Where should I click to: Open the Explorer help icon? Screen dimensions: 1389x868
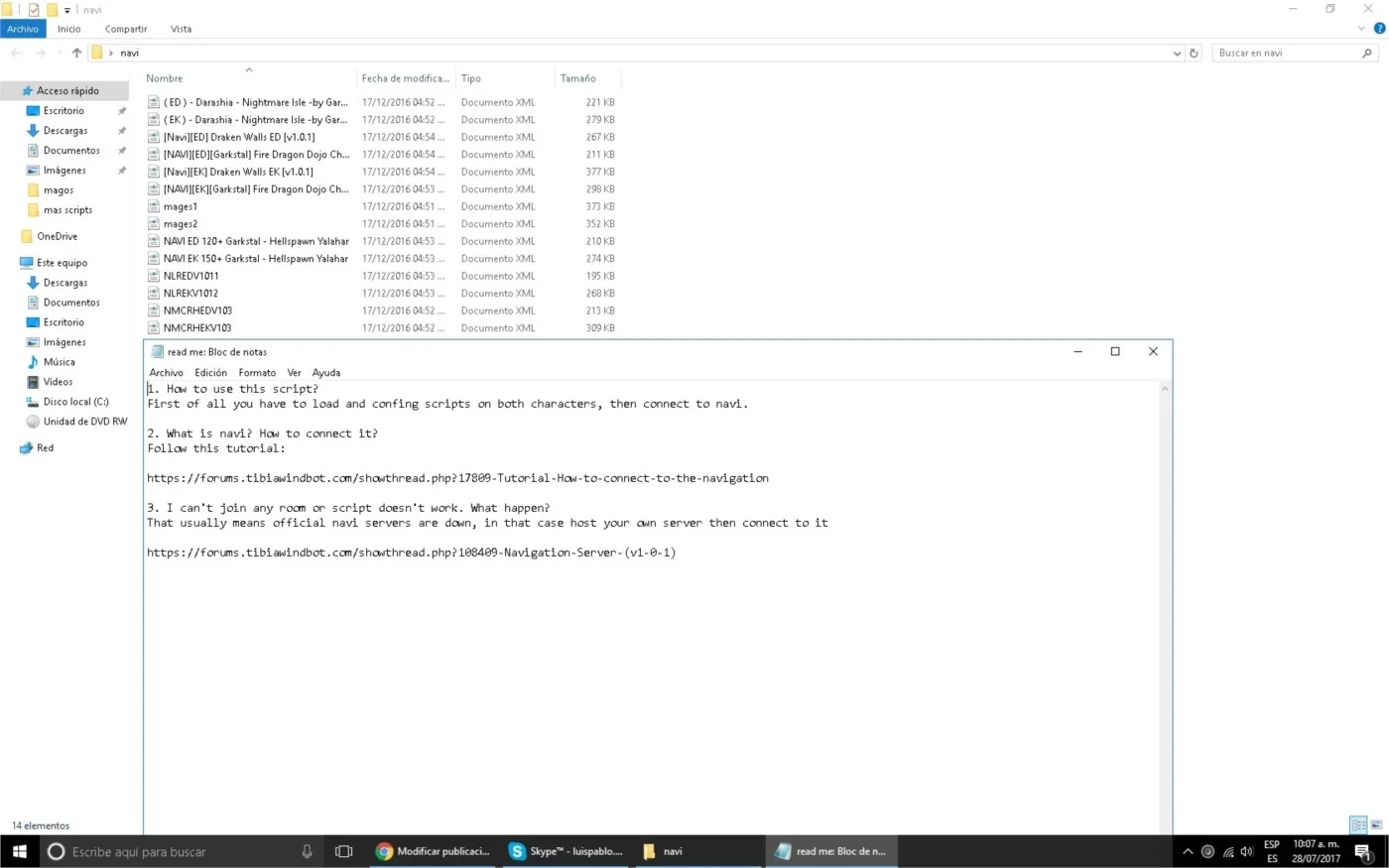[1379, 28]
